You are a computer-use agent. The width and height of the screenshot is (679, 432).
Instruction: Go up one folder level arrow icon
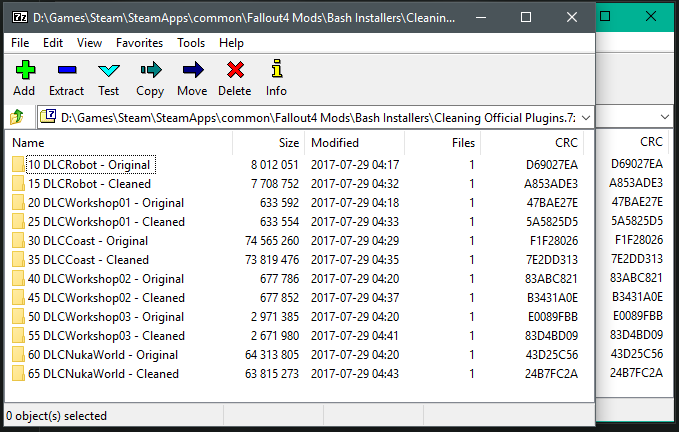coord(17,116)
